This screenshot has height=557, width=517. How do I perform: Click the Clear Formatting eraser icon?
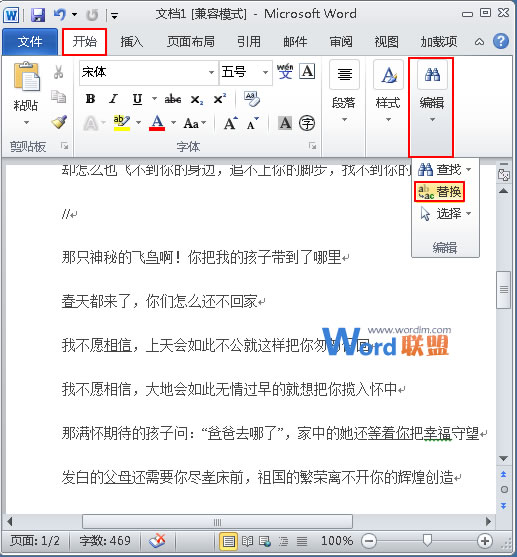pyautogui.click(x=252, y=99)
